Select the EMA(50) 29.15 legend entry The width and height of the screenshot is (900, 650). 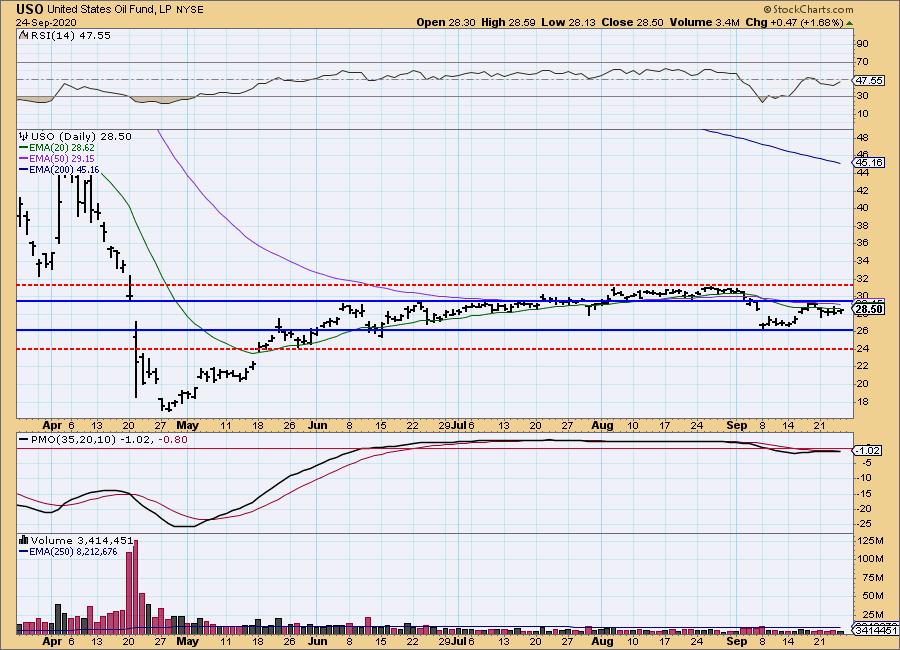(x=56, y=158)
